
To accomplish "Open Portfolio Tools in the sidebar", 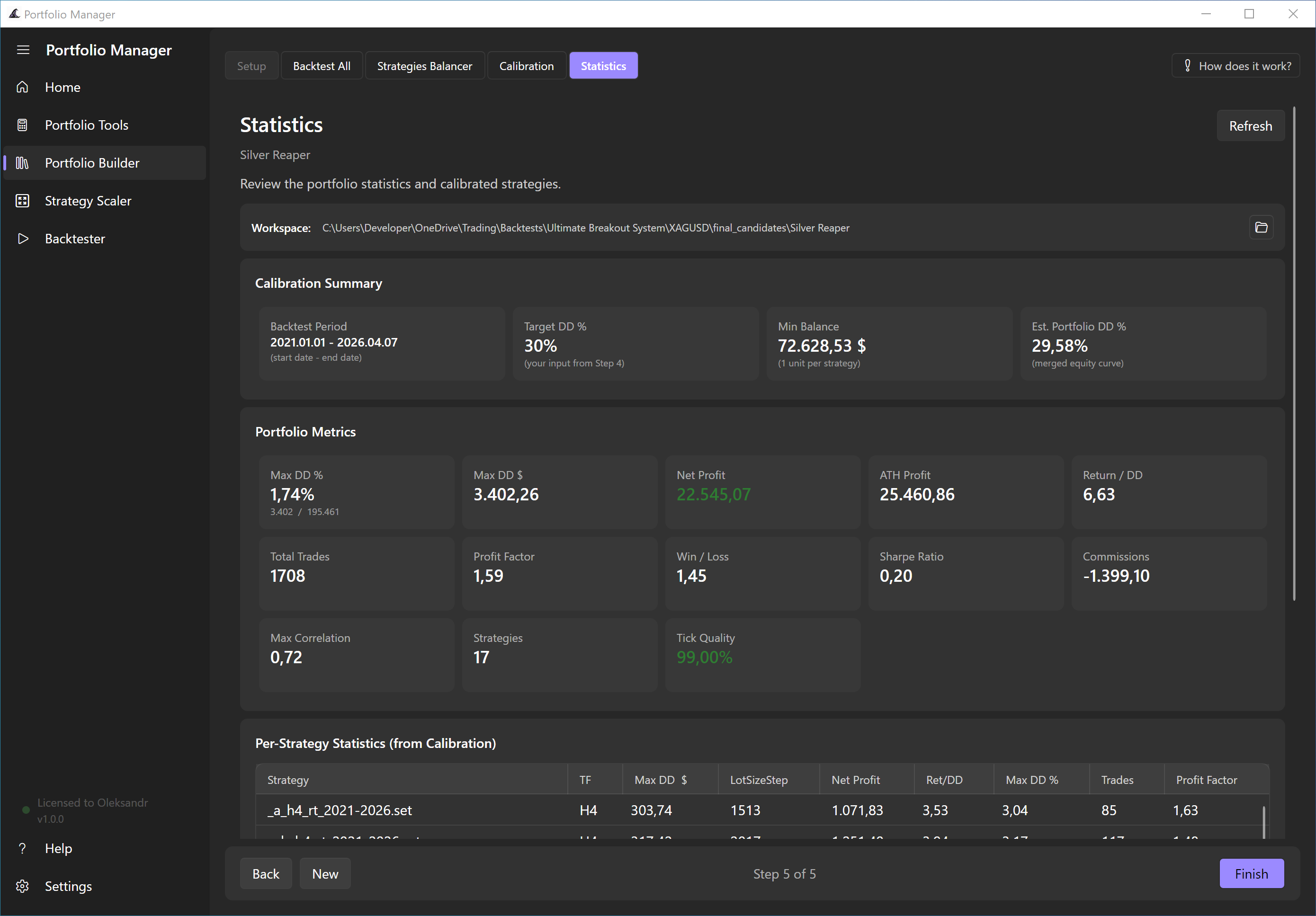I will (104, 125).
